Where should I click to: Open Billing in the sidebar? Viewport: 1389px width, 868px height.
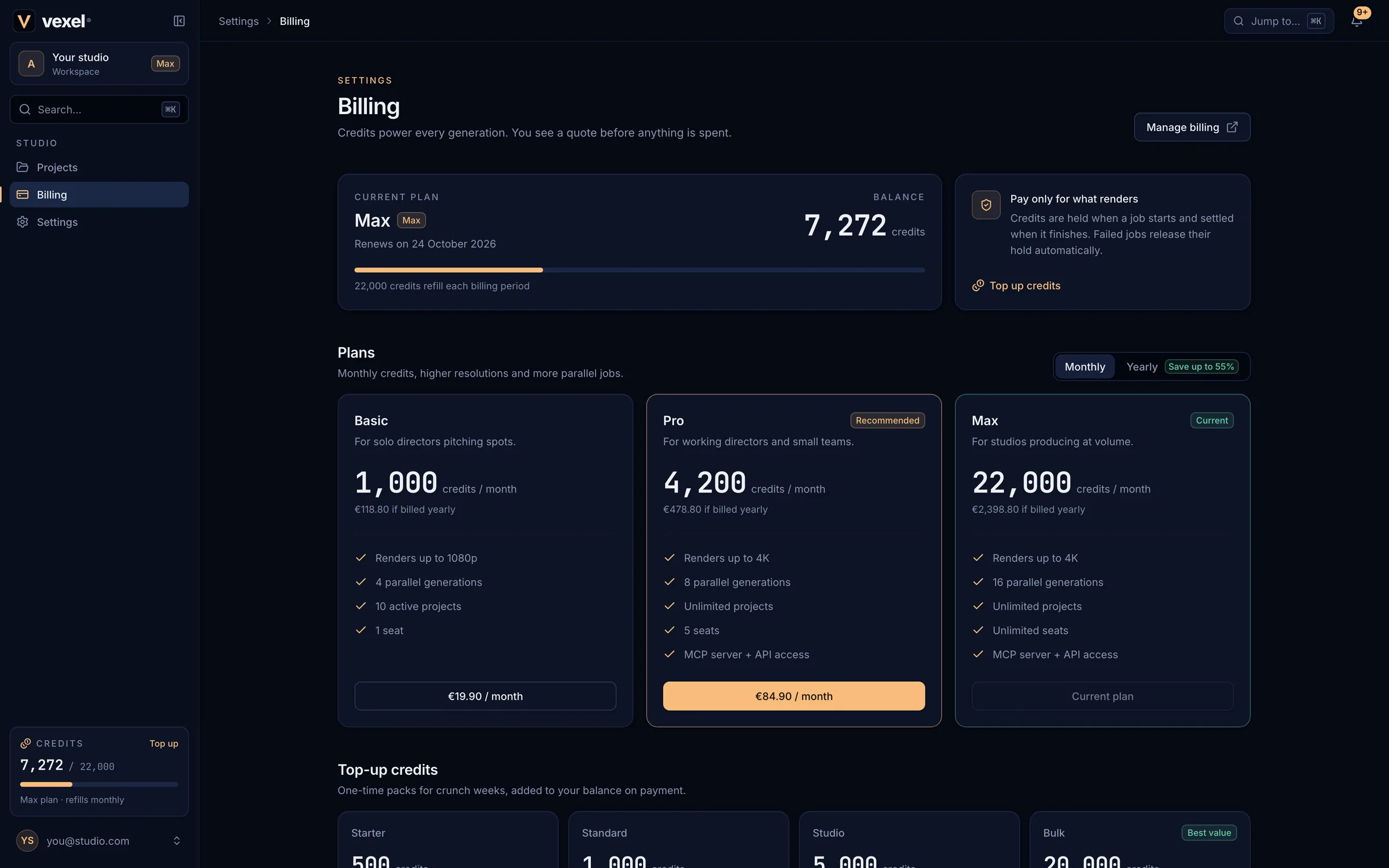point(99,194)
